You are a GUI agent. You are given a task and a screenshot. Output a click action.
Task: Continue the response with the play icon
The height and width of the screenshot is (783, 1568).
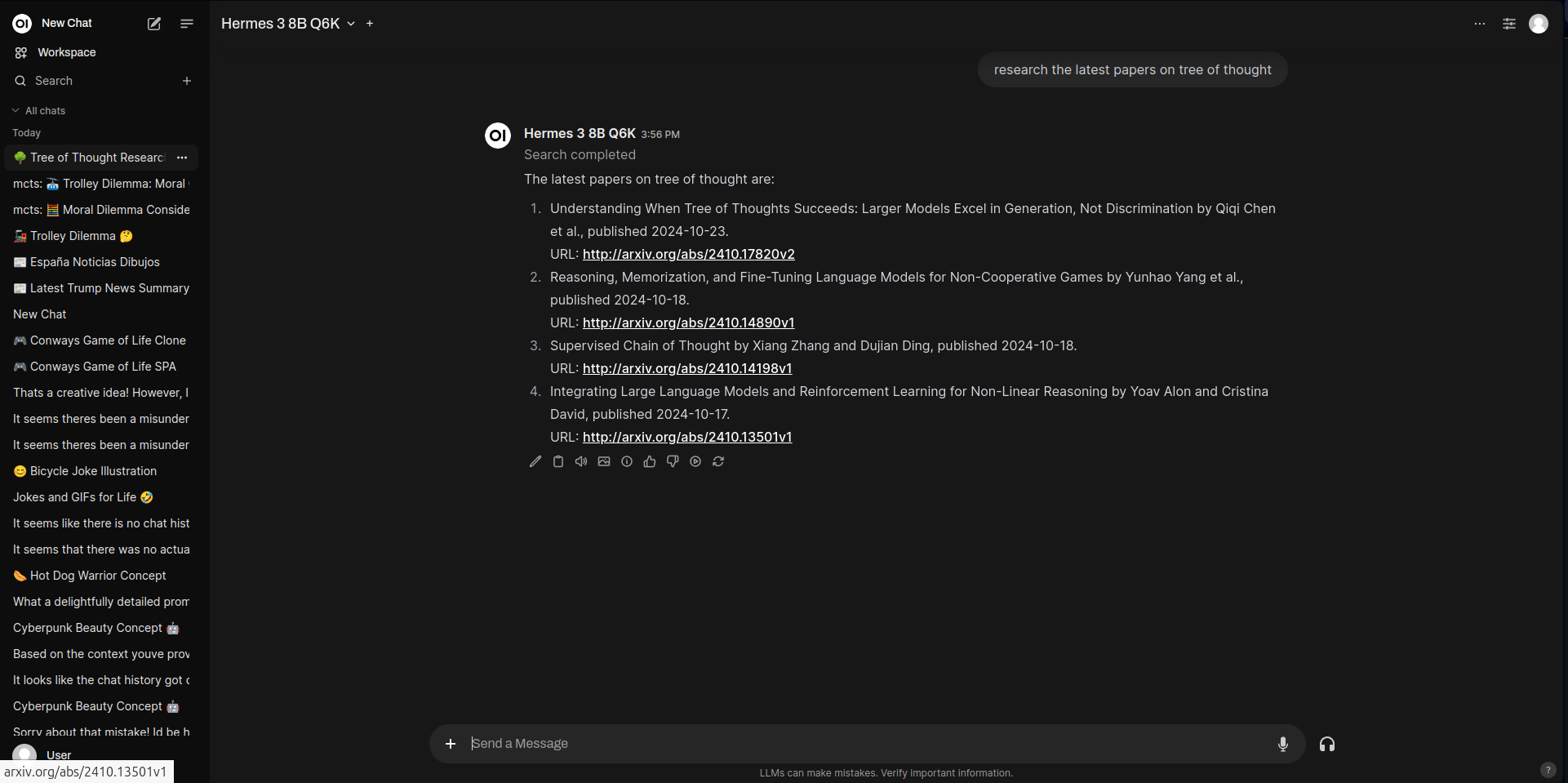(x=695, y=461)
